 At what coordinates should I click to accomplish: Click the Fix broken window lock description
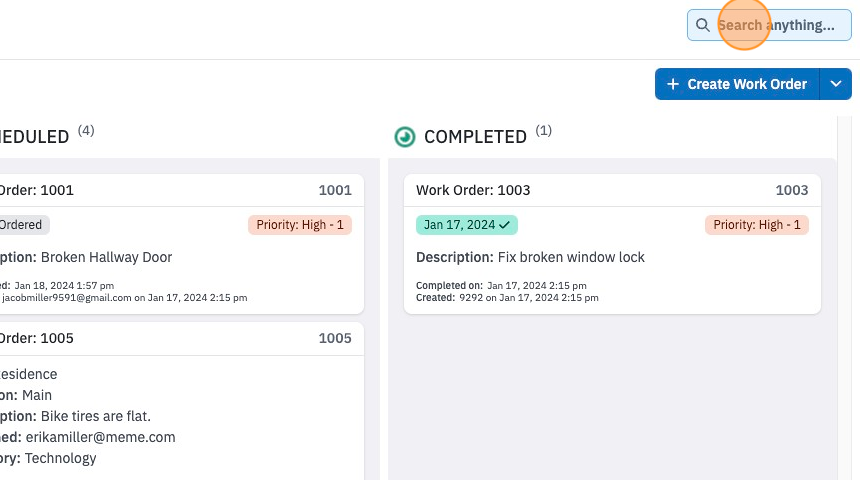click(571, 257)
